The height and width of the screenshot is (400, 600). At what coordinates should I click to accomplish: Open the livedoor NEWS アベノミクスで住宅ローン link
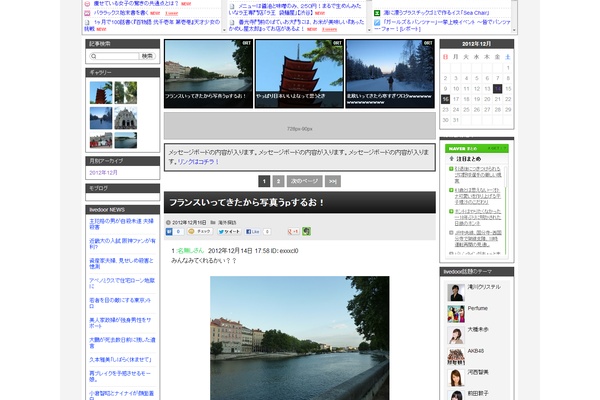pyautogui.click(x=122, y=283)
